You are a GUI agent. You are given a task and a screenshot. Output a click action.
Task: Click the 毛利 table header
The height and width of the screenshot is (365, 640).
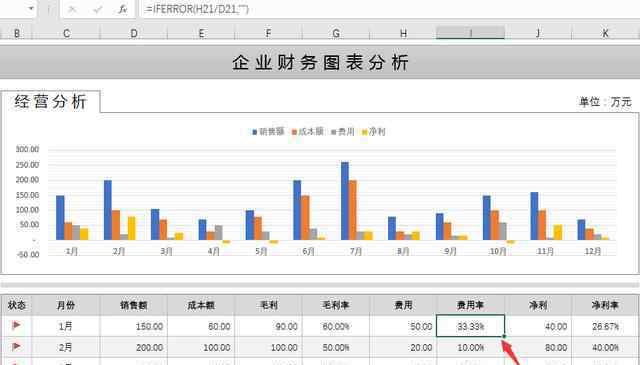pos(268,305)
